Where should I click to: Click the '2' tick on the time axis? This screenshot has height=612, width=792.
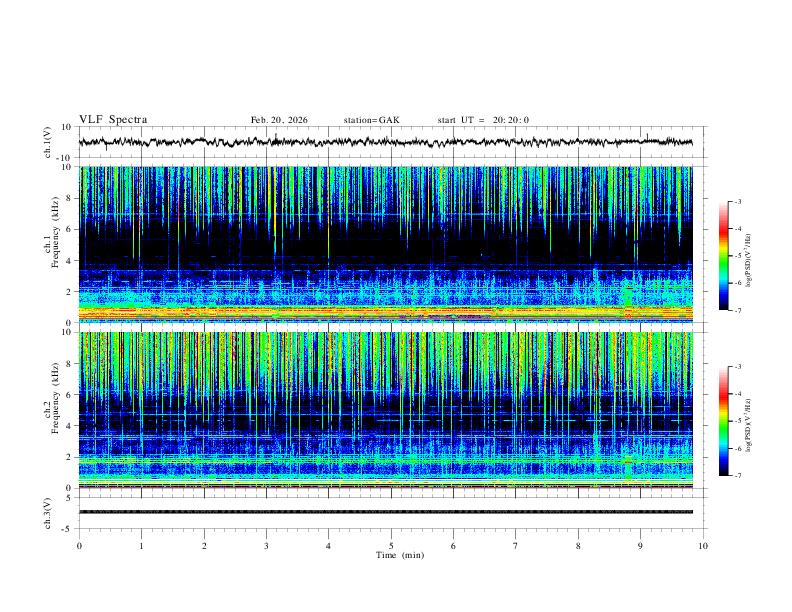(x=204, y=546)
